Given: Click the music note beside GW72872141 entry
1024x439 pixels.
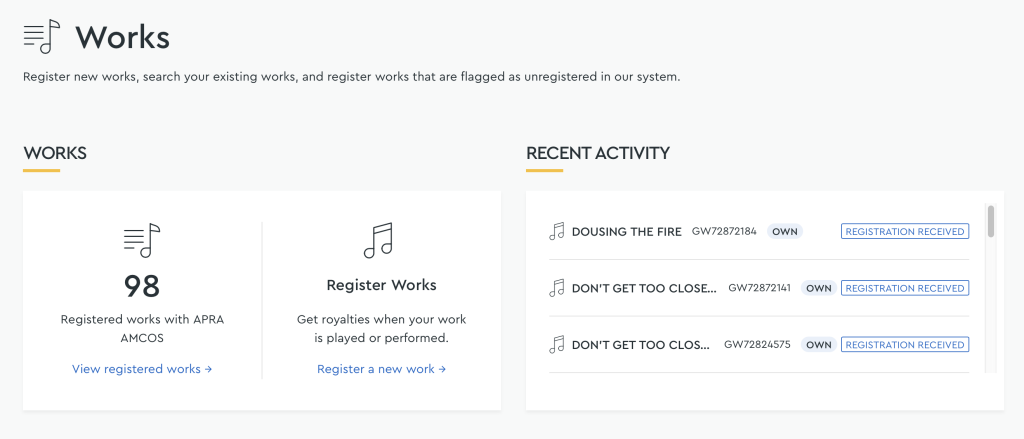Looking at the screenshot, I should click(x=556, y=288).
